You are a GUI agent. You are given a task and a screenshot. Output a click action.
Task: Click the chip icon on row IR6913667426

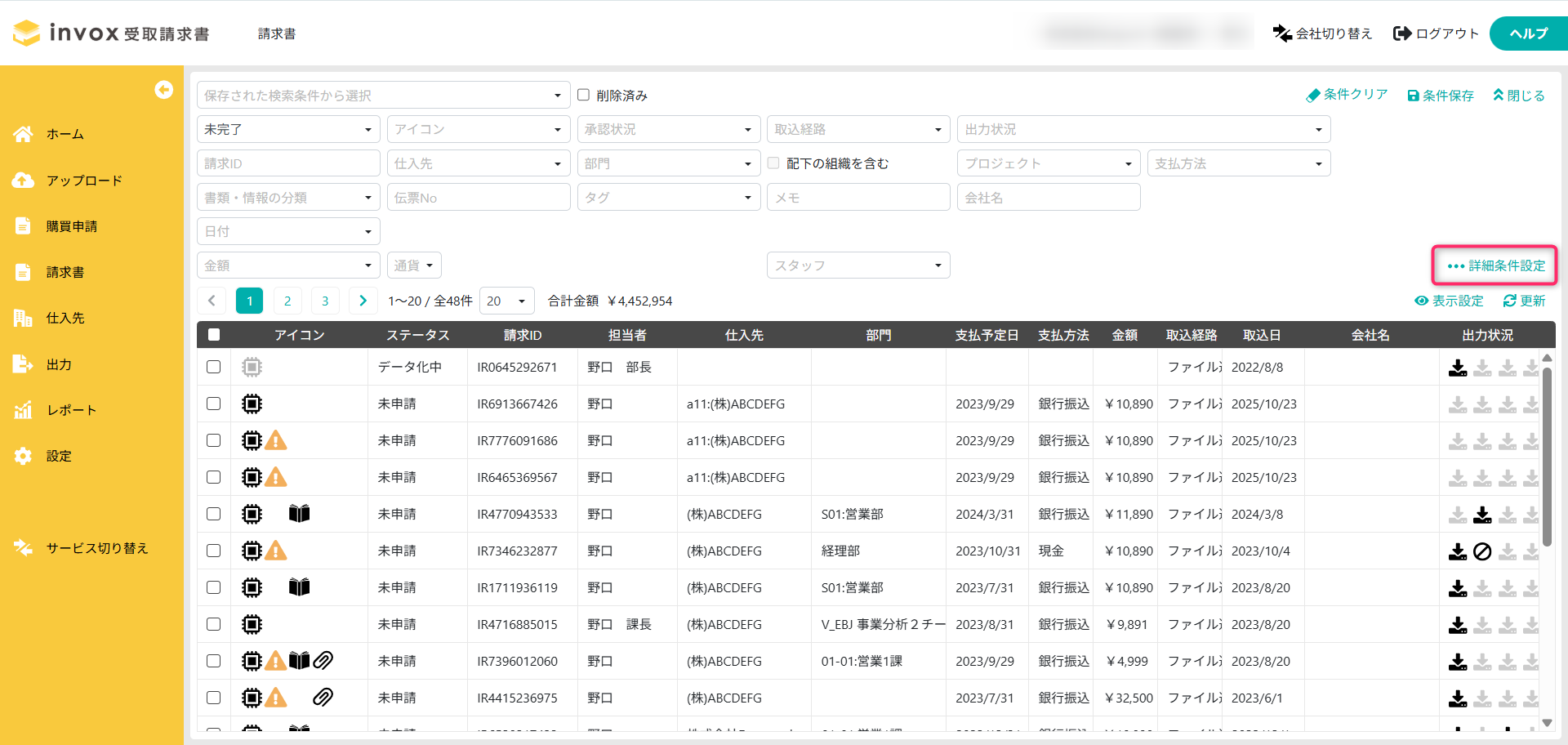252,404
